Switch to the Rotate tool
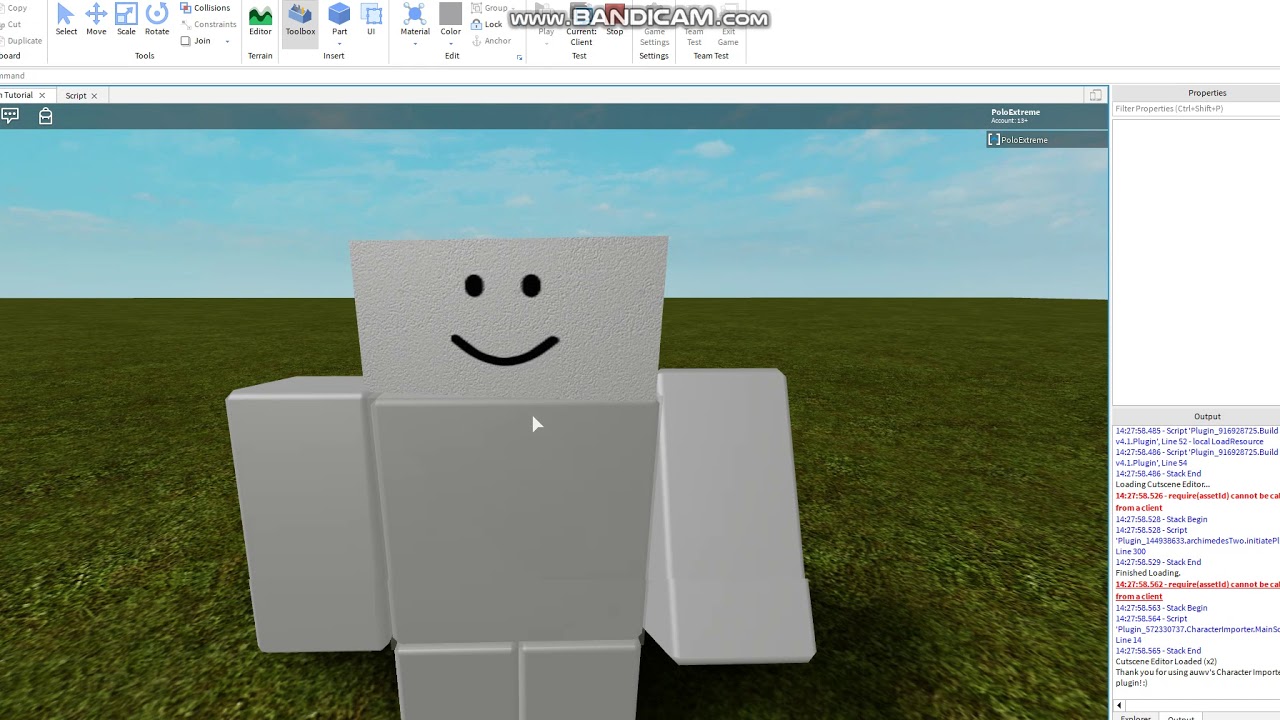The width and height of the screenshot is (1280, 720). pos(157,20)
